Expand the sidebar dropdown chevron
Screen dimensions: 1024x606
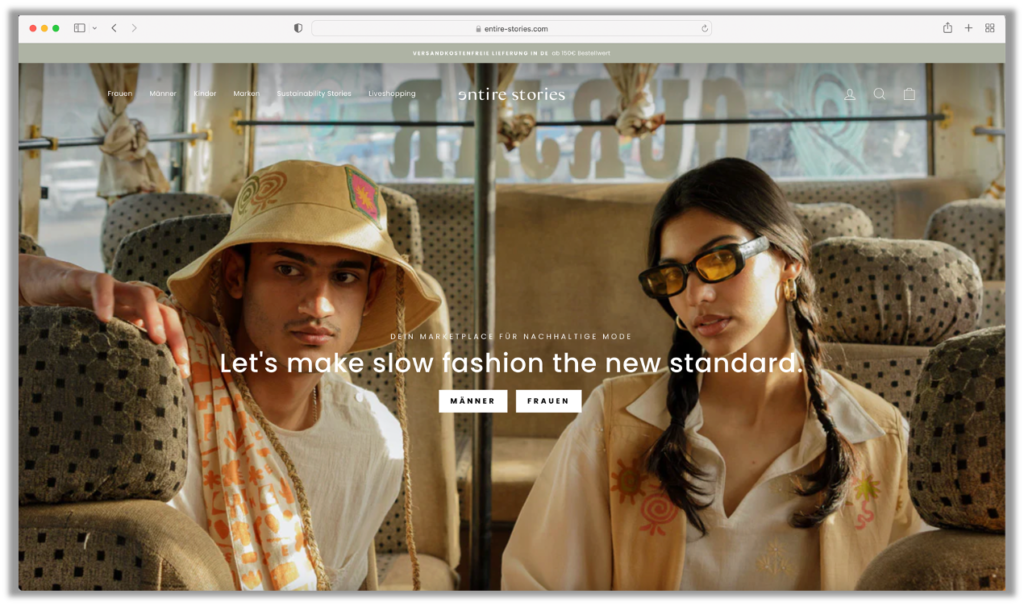[95, 28]
